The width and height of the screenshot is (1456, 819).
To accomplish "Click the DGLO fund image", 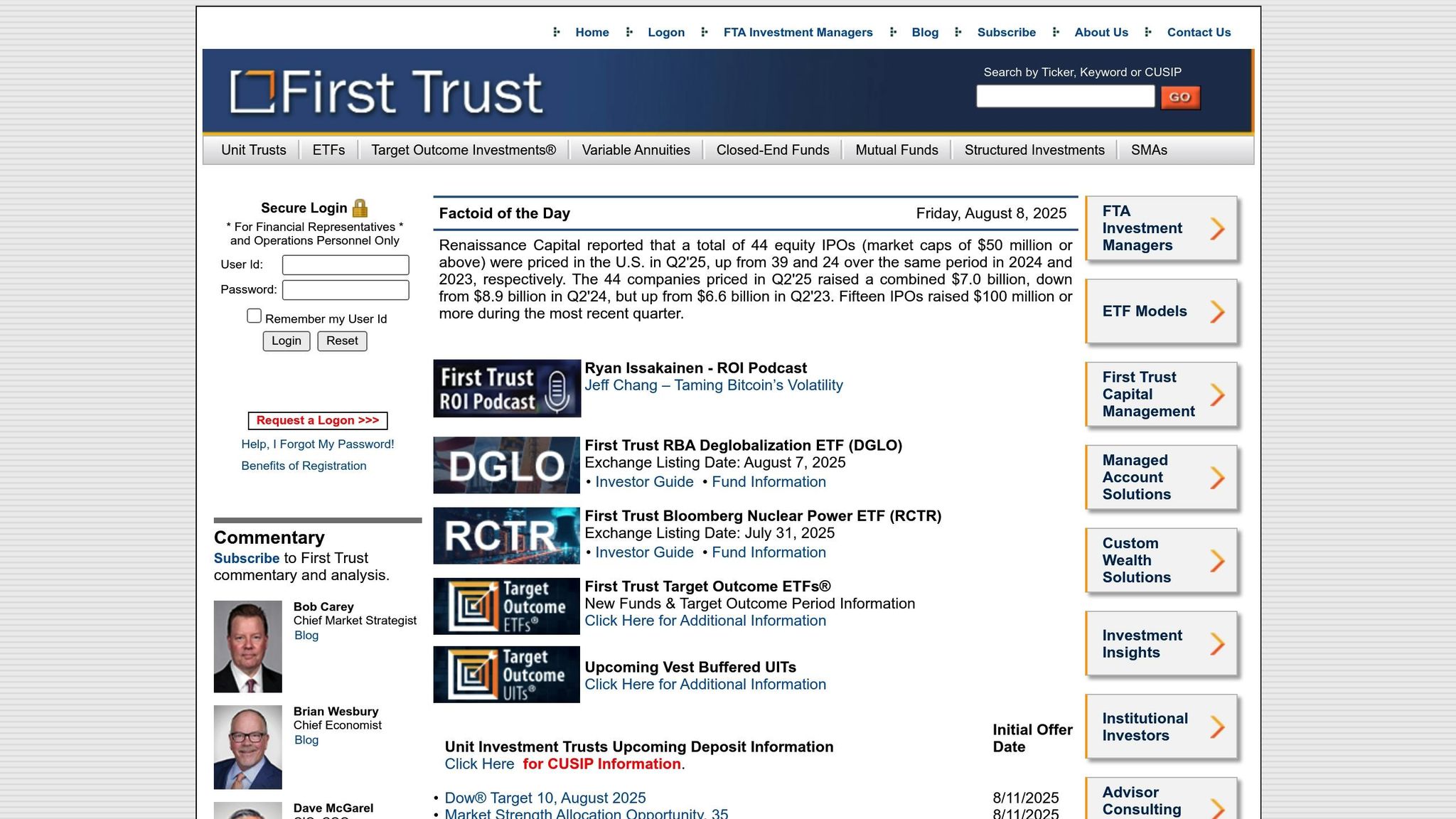I will [505, 464].
